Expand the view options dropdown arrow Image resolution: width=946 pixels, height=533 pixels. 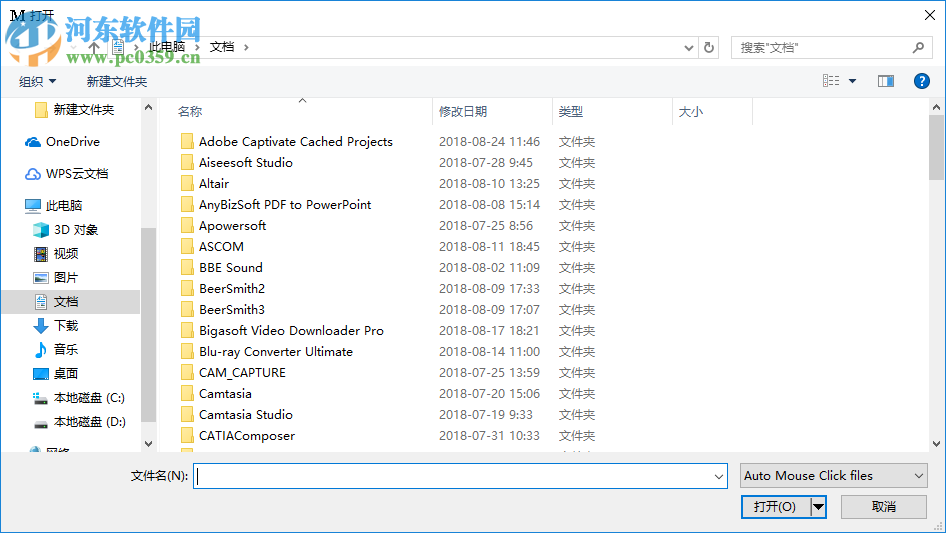click(x=852, y=81)
